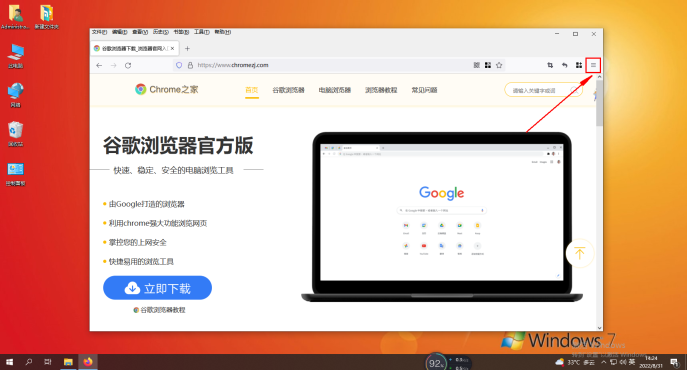Click the browser back arrow
Screen dimensions: 687x370
99,65
